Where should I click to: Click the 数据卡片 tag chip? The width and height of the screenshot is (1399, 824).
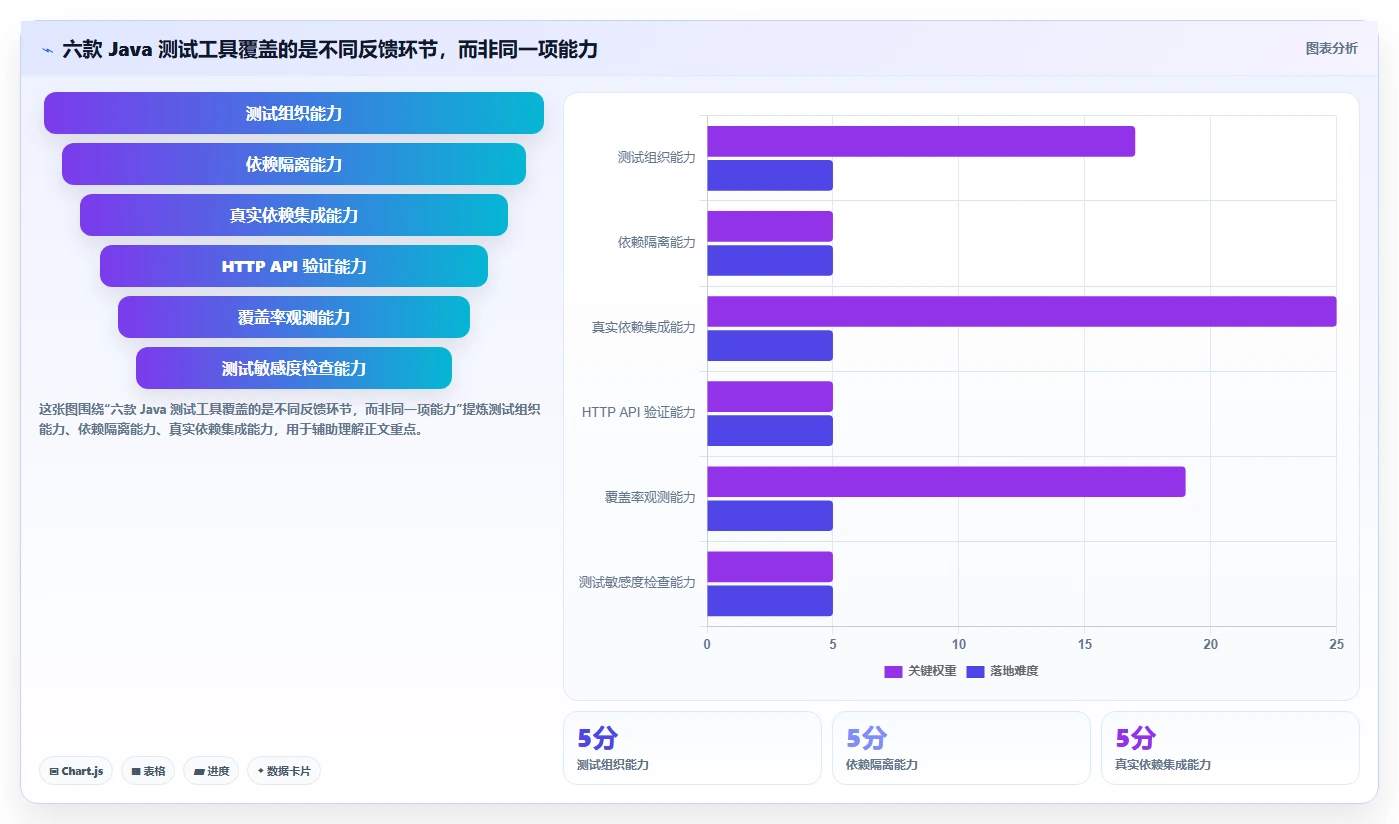click(284, 771)
